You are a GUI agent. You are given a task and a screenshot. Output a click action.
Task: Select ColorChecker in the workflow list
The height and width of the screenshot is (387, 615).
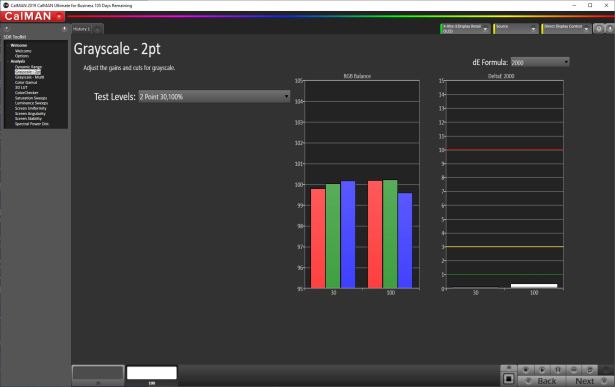coord(26,93)
